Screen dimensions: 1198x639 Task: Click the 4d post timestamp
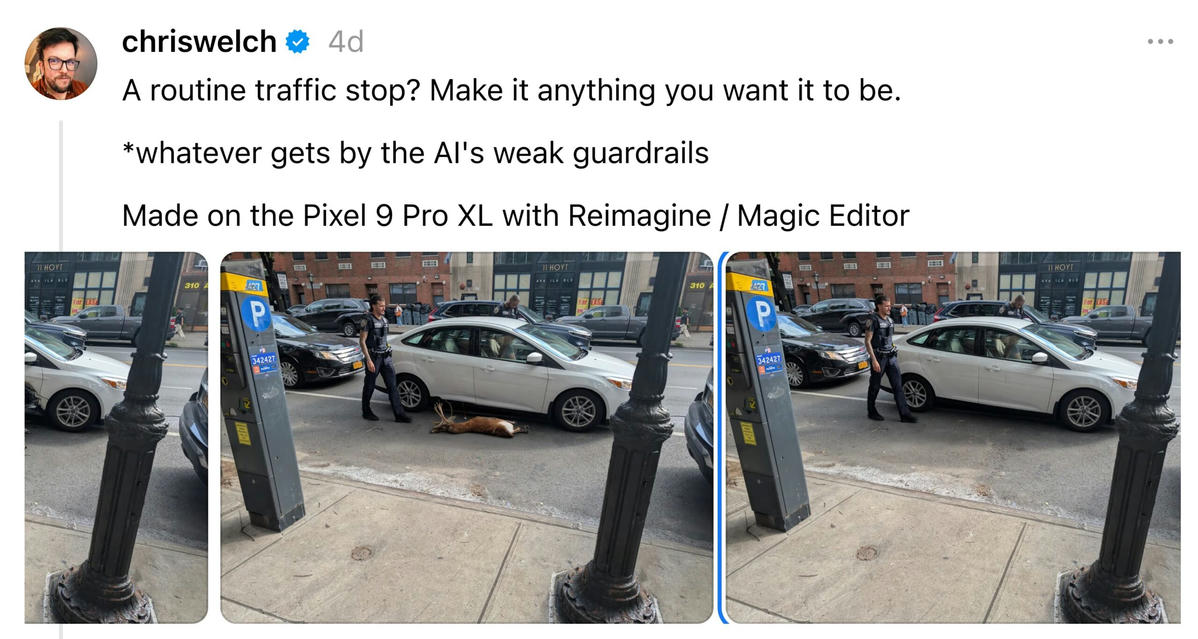(x=345, y=41)
